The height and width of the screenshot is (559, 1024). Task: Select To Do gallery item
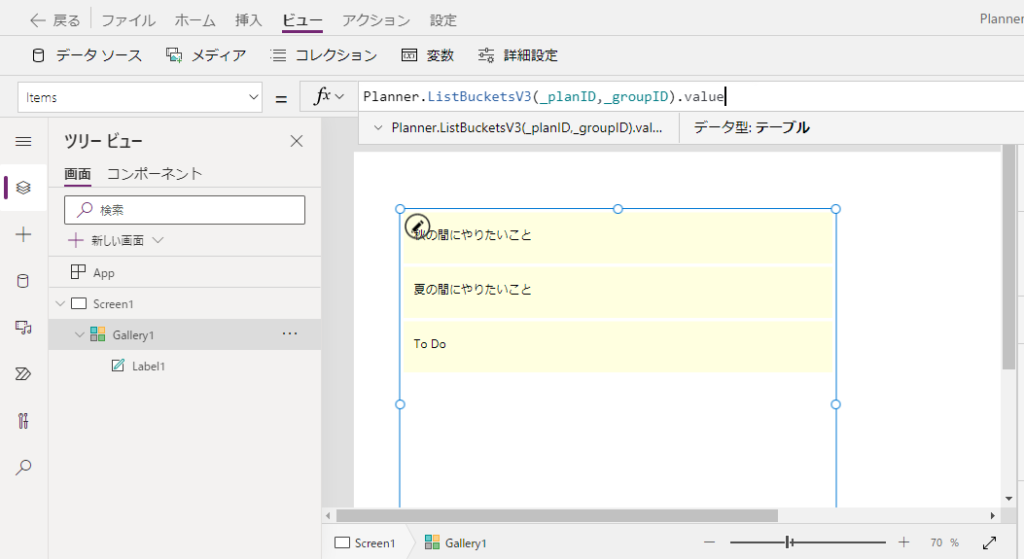pos(618,346)
